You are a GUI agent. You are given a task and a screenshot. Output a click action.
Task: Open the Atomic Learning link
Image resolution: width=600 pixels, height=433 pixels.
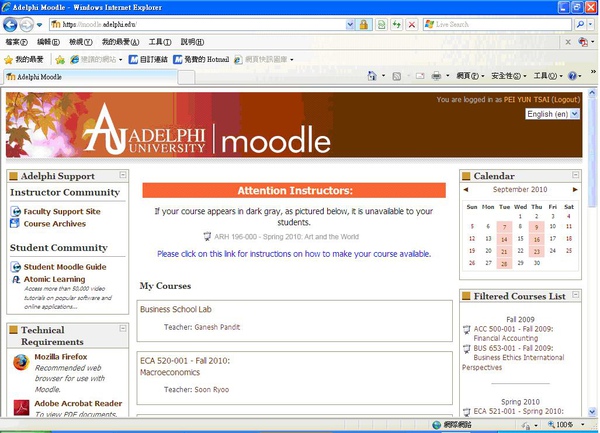point(54,279)
